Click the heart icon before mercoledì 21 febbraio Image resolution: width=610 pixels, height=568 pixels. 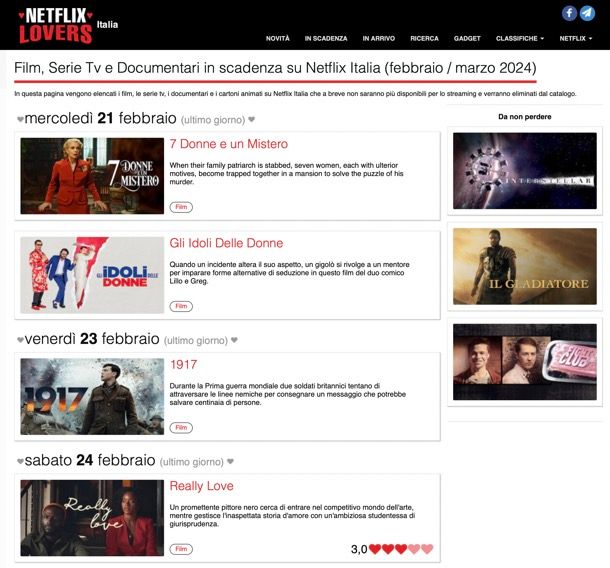tap(20, 119)
